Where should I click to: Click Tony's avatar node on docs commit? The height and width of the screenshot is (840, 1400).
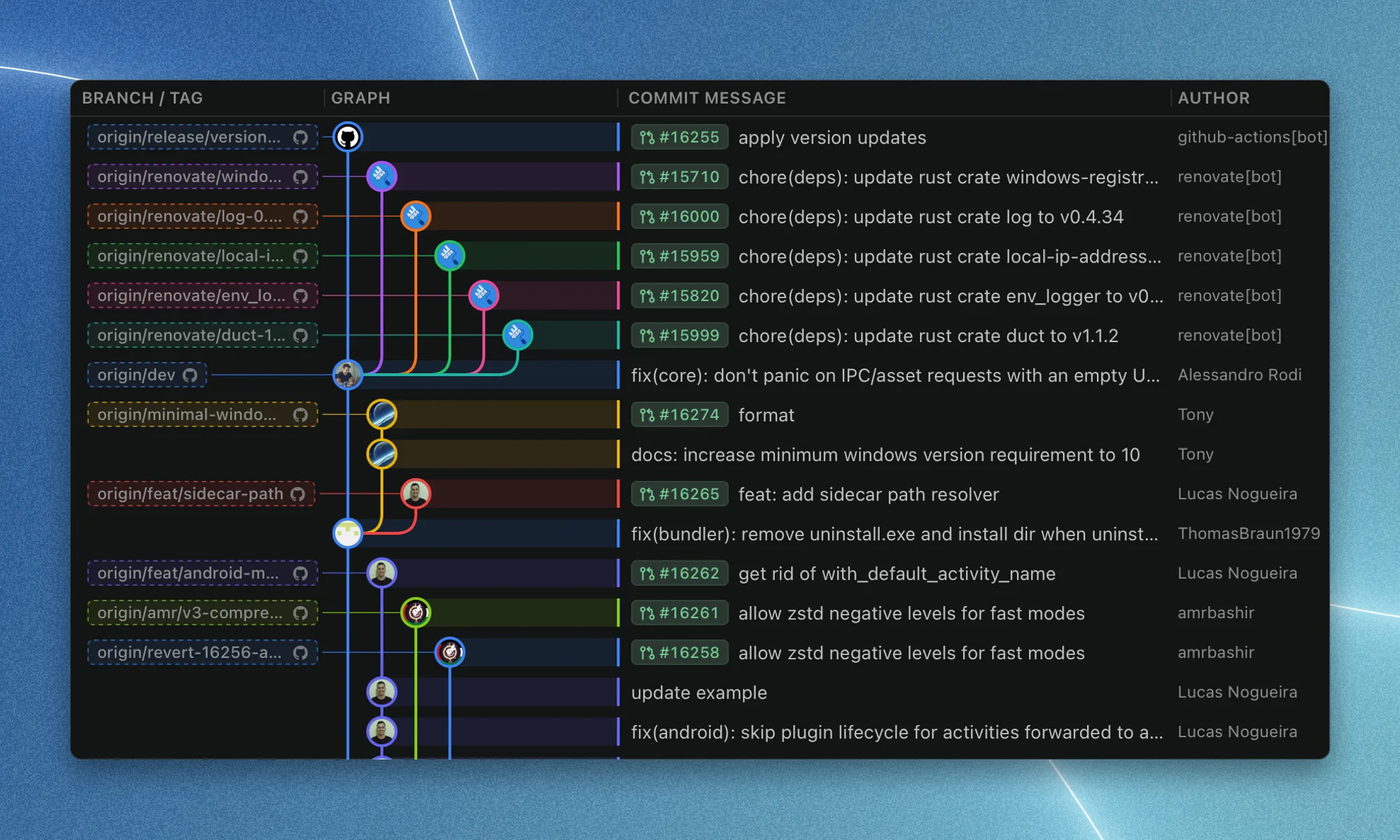(381, 454)
